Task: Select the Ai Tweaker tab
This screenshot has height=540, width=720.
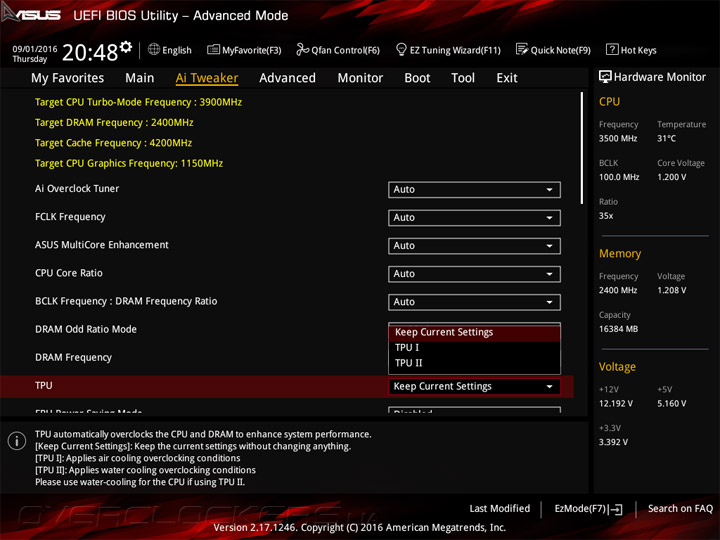Action: click(207, 78)
